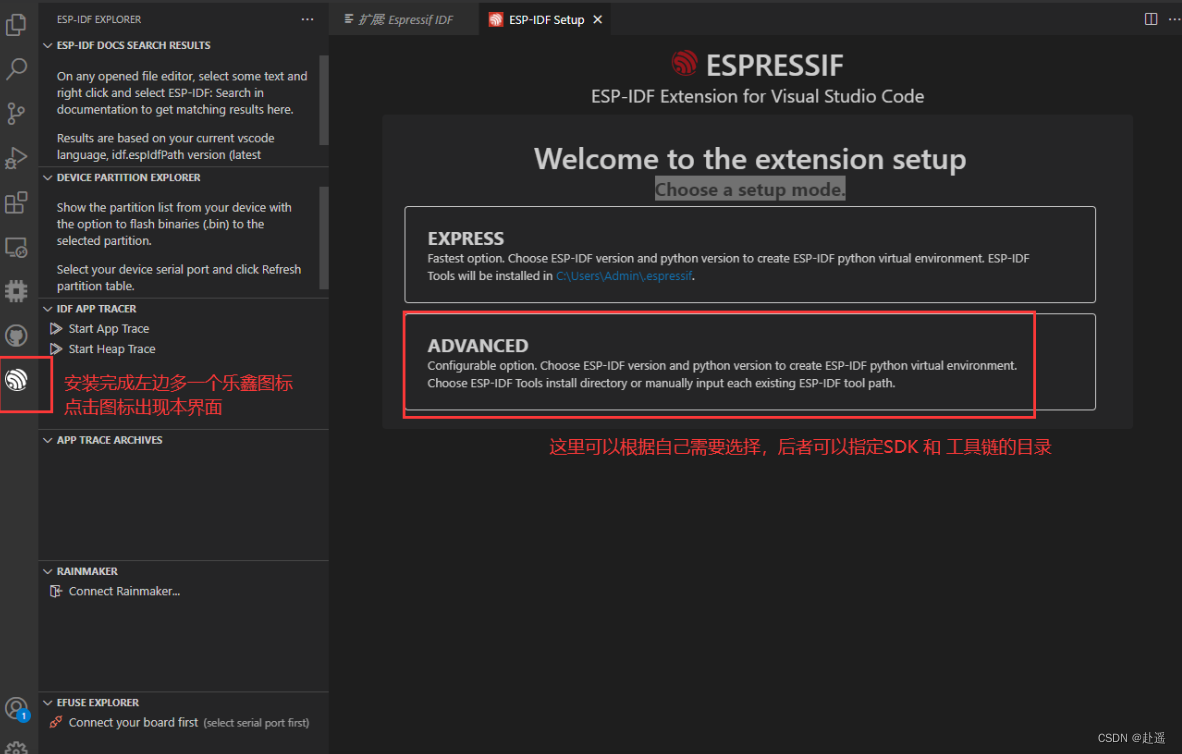
Task: Click the Device Partition Explorer scrollbar
Action: pos(324,238)
